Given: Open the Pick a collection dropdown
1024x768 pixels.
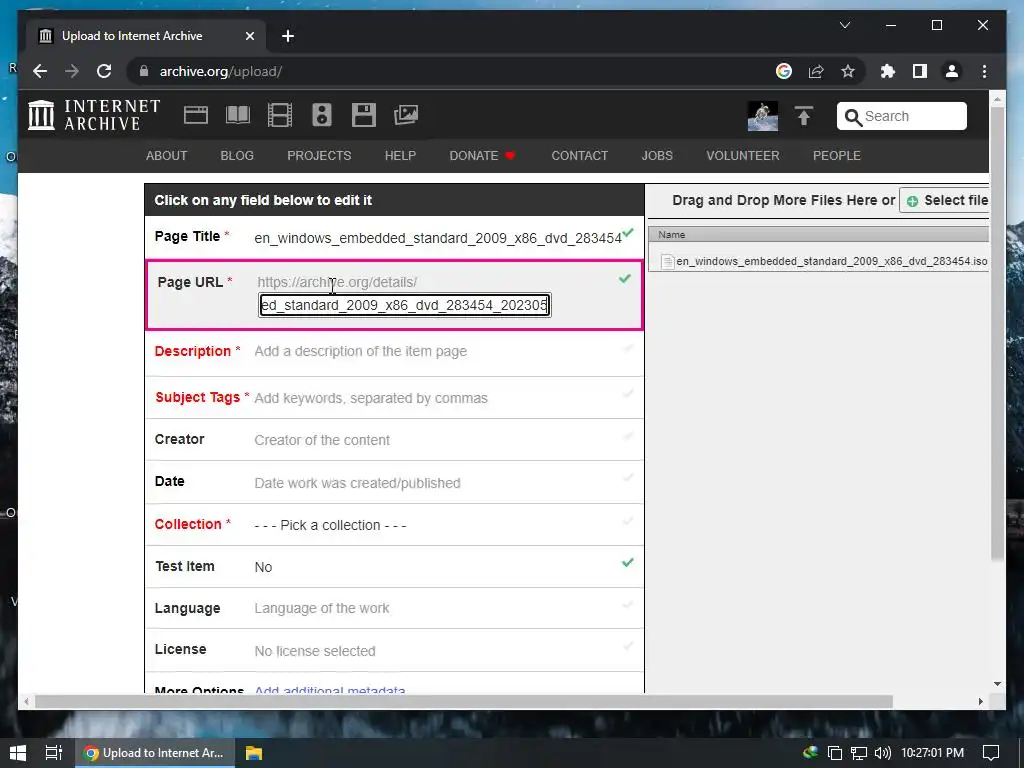Looking at the screenshot, I should tap(330, 525).
